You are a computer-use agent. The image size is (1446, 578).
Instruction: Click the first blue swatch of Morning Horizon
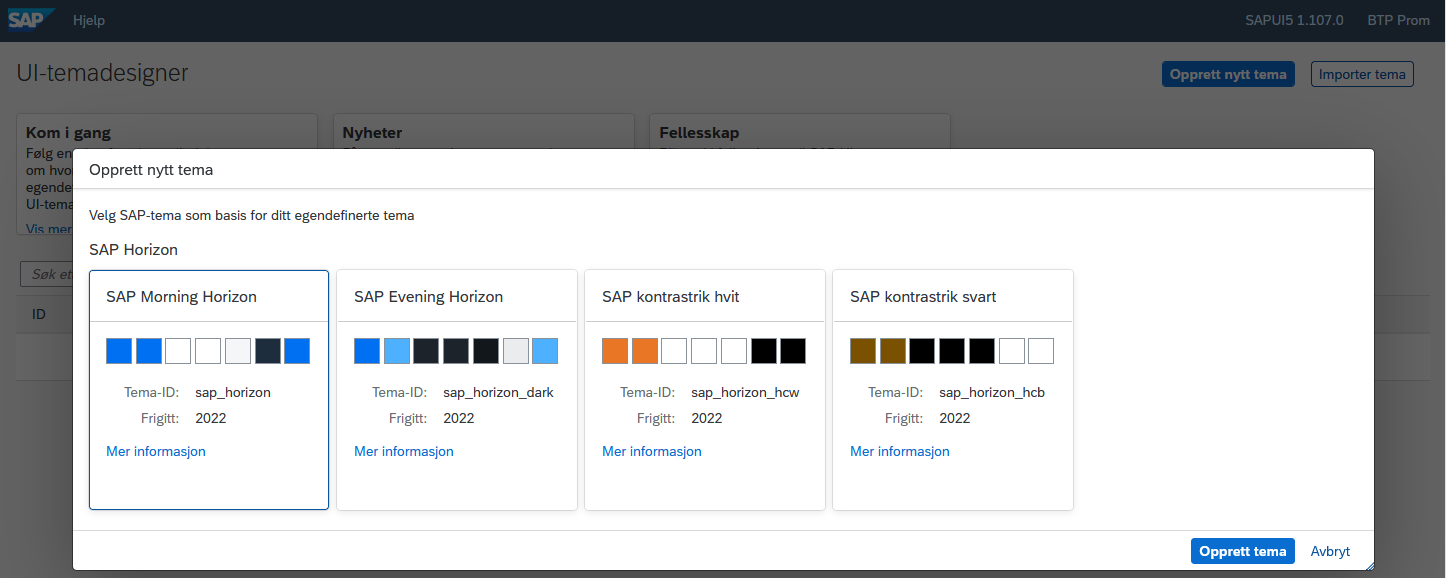(117, 350)
